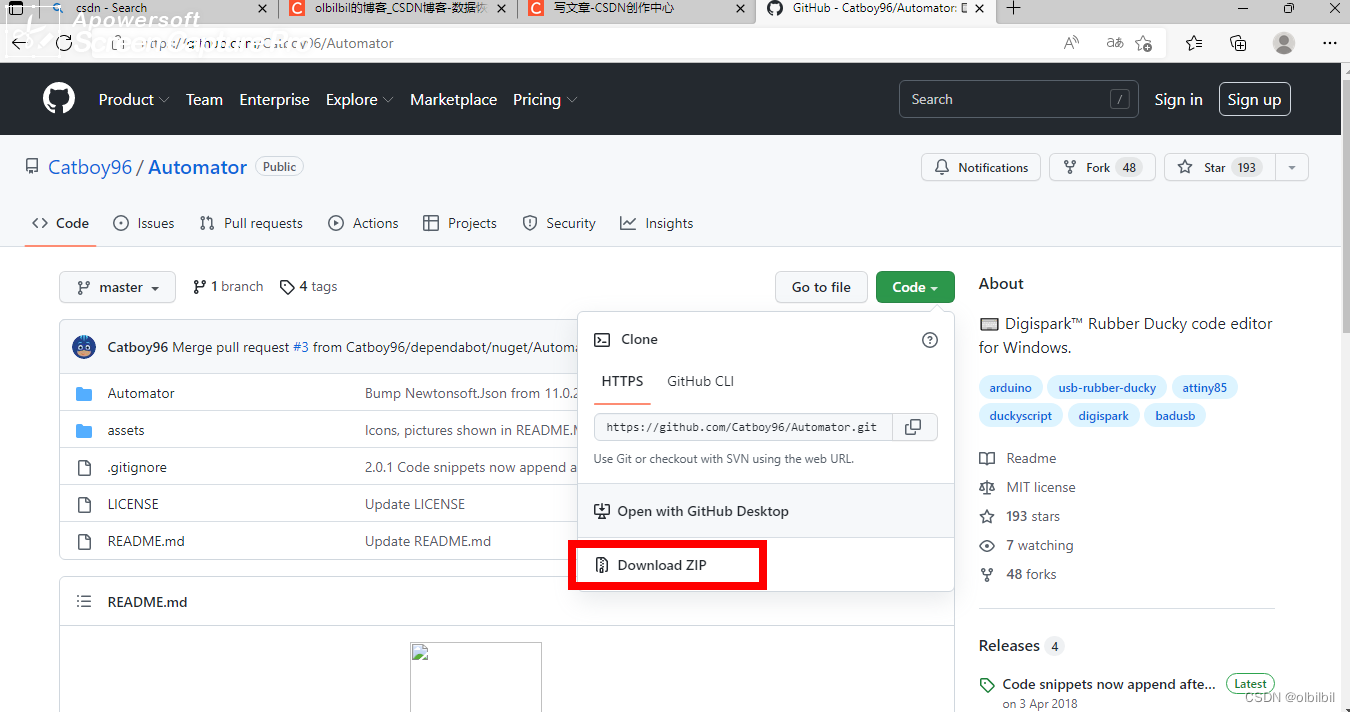Click the slash shortcut key in search
This screenshot has height=712, width=1350.
click(1120, 99)
